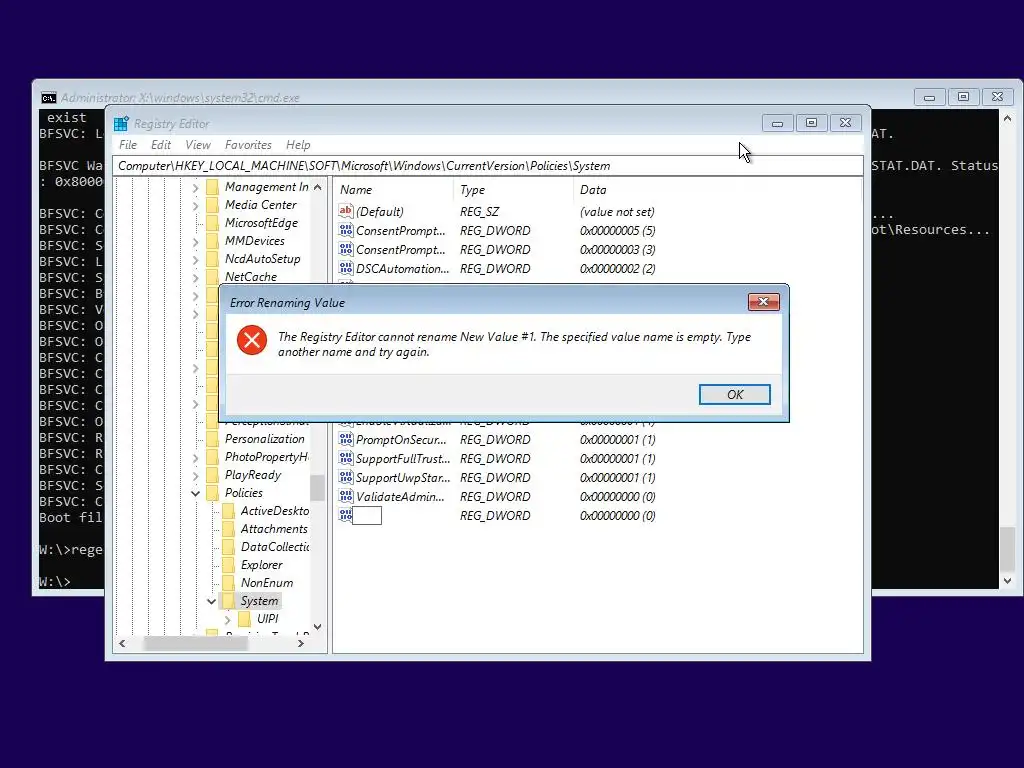Click the empty value name edit box

pyautogui.click(x=367, y=515)
